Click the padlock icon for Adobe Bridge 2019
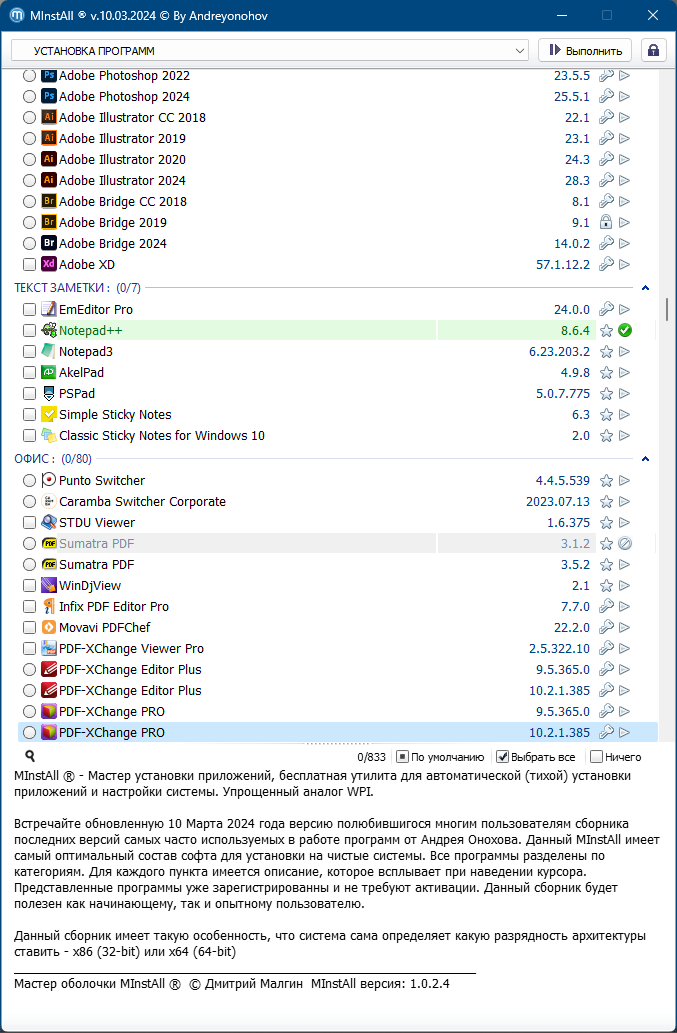 pos(606,223)
